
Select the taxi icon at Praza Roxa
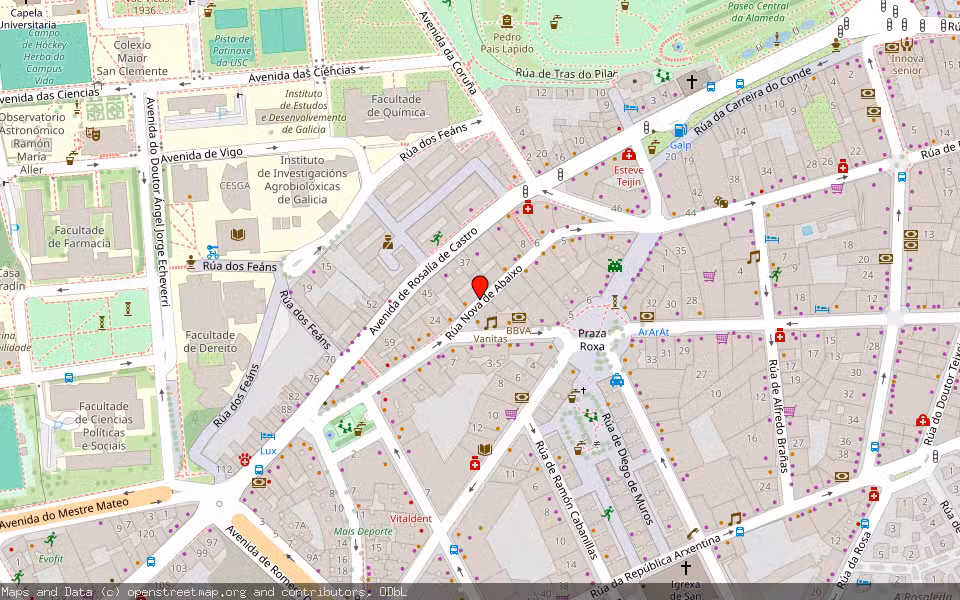[617, 380]
